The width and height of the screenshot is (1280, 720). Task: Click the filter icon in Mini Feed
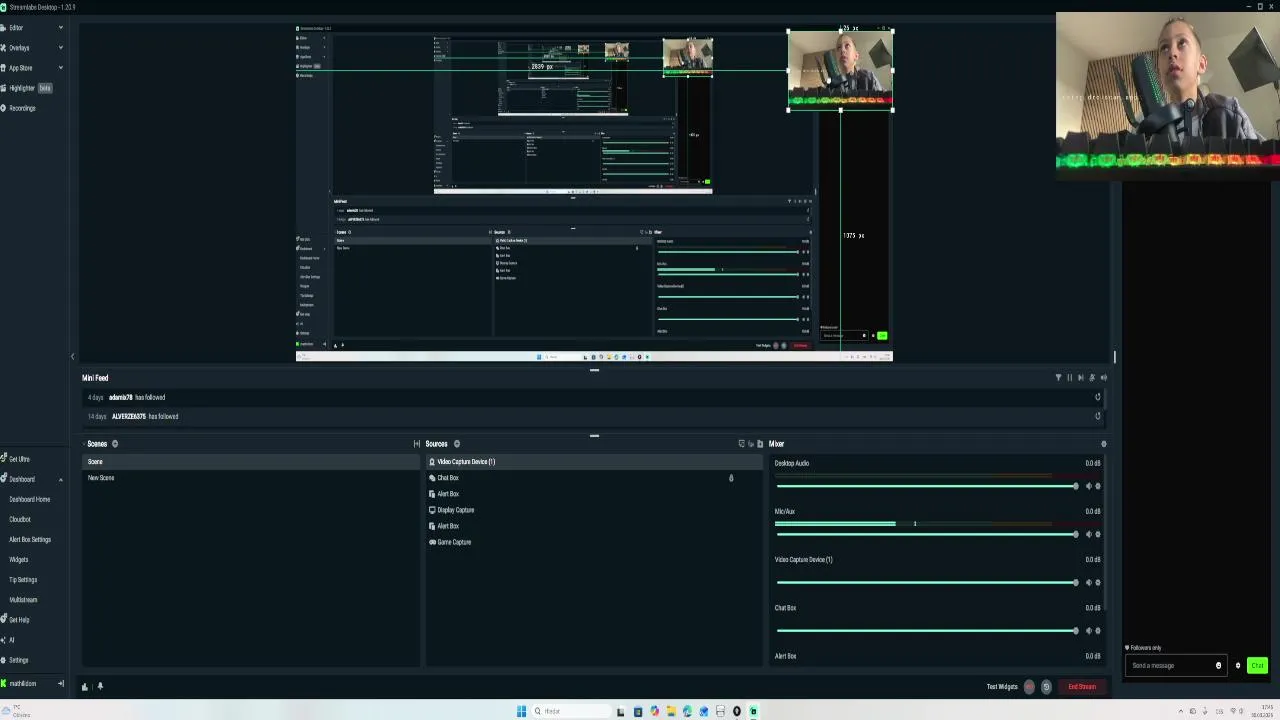pyautogui.click(x=1058, y=378)
